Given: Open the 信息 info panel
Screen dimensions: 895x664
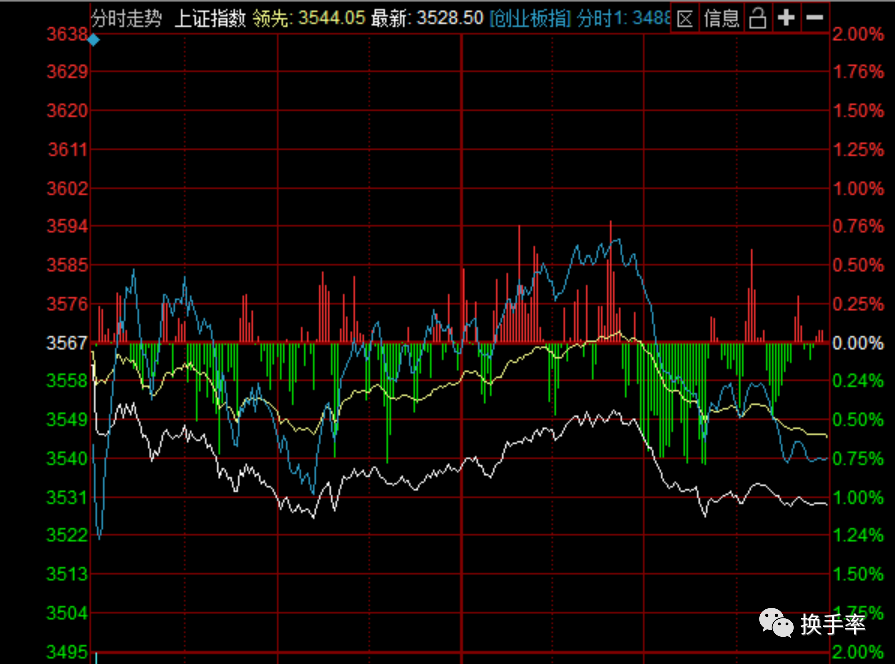Looking at the screenshot, I should pos(721,18).
